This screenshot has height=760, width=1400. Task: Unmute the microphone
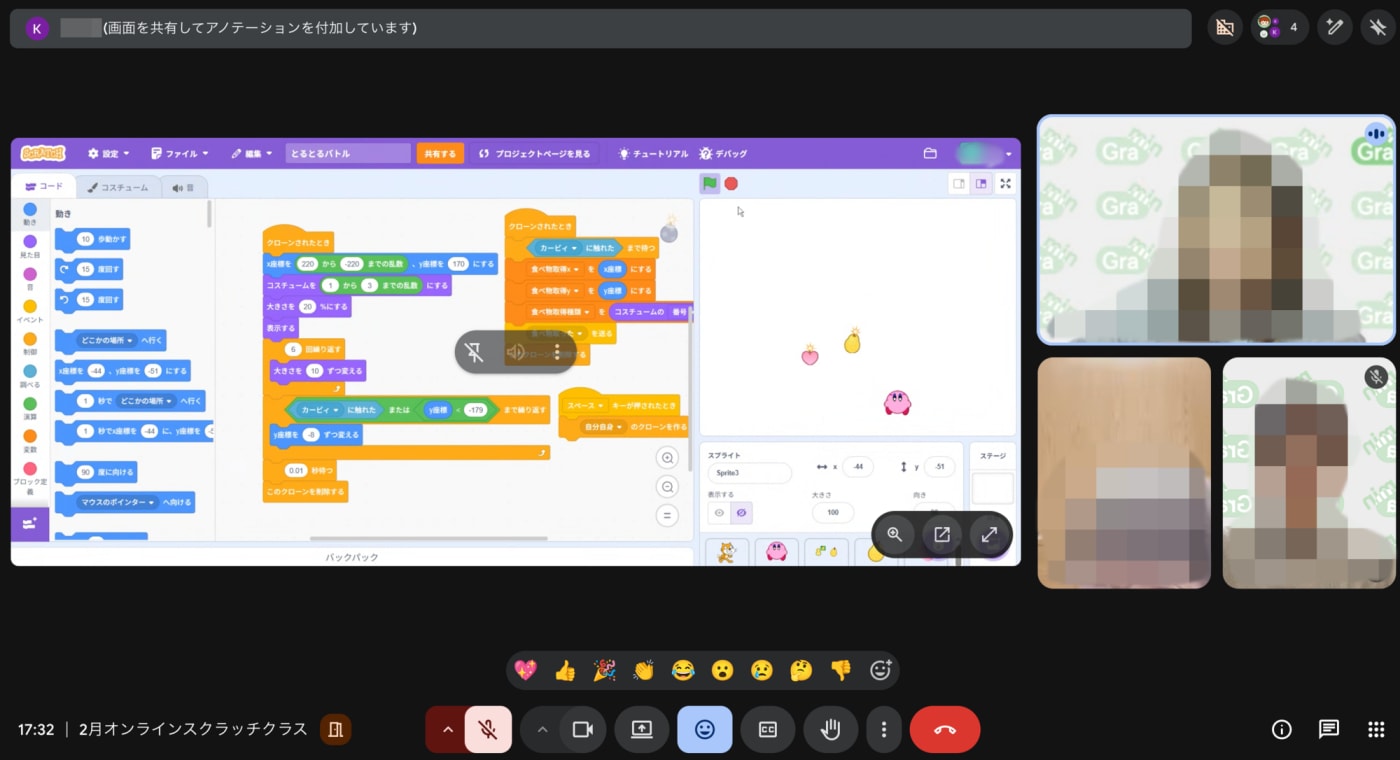click(x=488, y=729)
